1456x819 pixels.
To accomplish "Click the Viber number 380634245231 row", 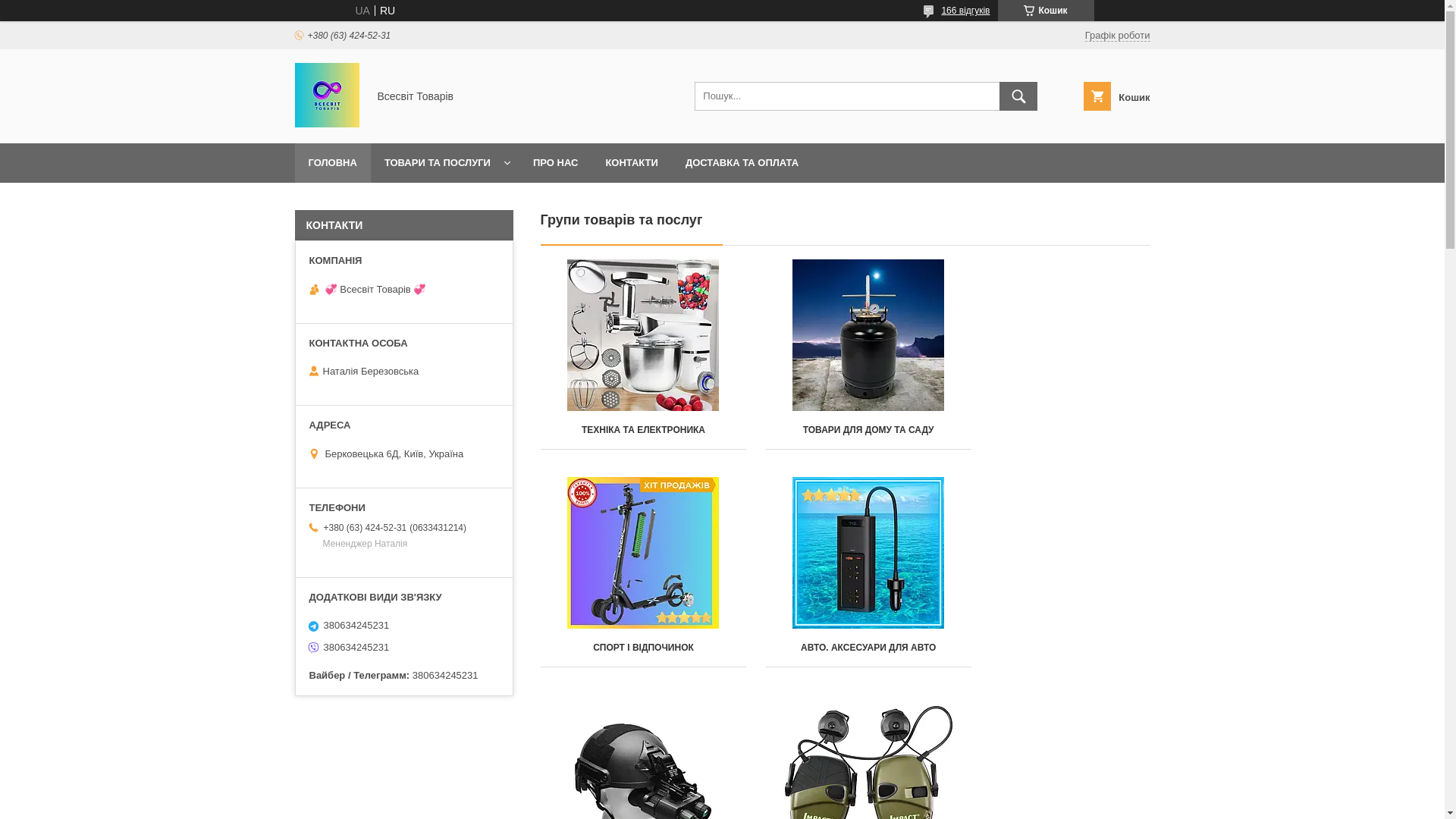I will coord(356,648).
